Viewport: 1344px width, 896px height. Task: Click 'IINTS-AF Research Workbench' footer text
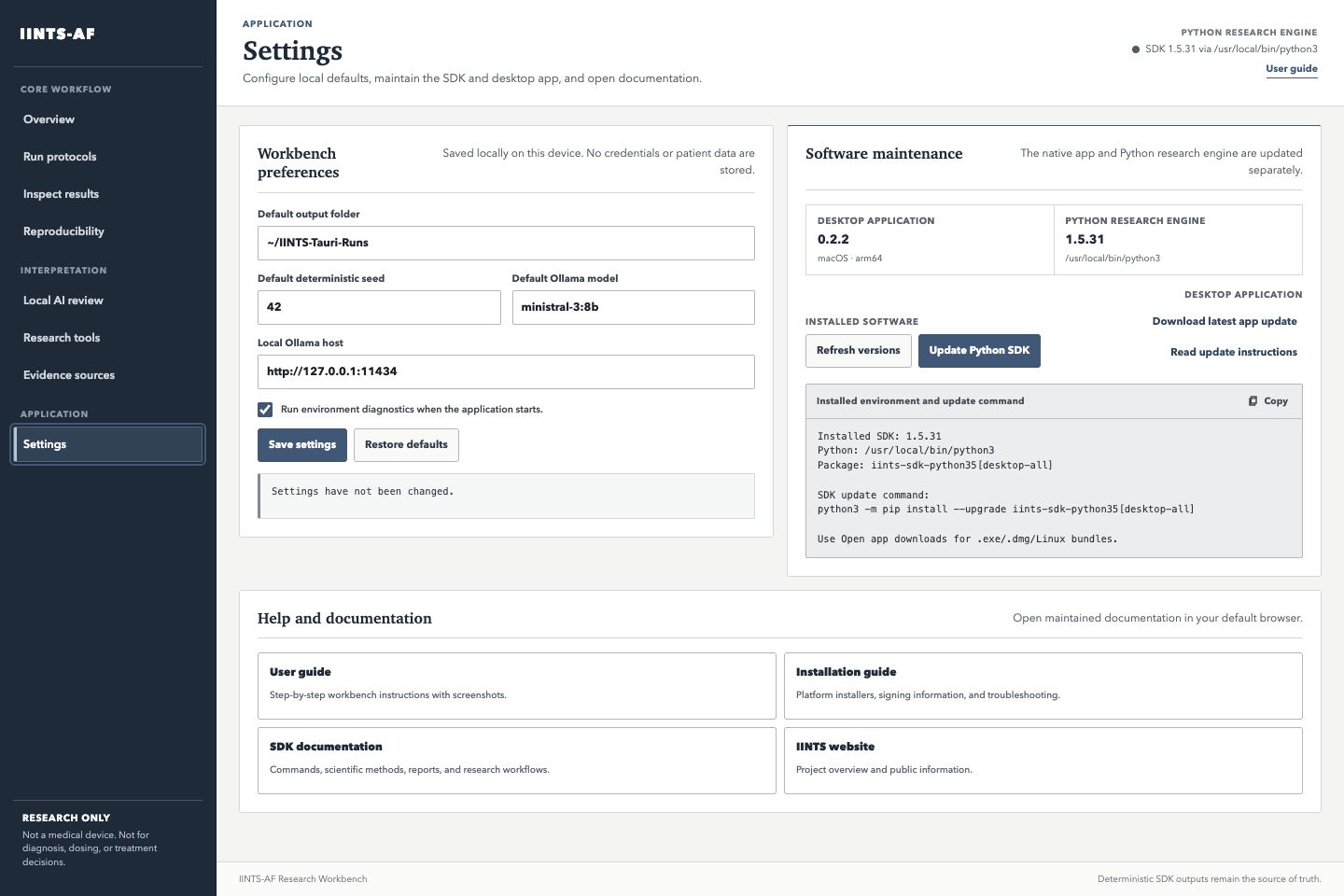click(x=303, y=879)
